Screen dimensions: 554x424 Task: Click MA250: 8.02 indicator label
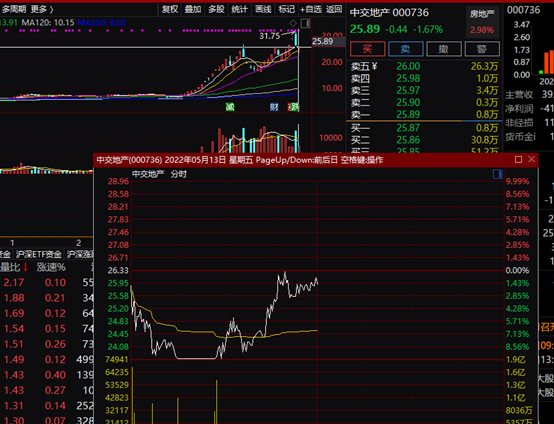pyautogui.click(x=101, y=23)
